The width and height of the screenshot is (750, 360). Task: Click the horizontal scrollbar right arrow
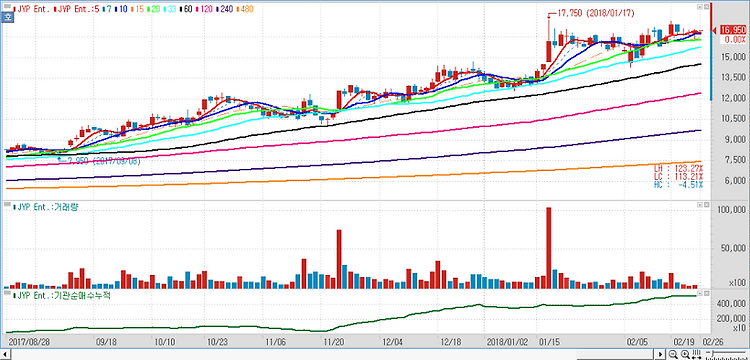click(661, 355)
